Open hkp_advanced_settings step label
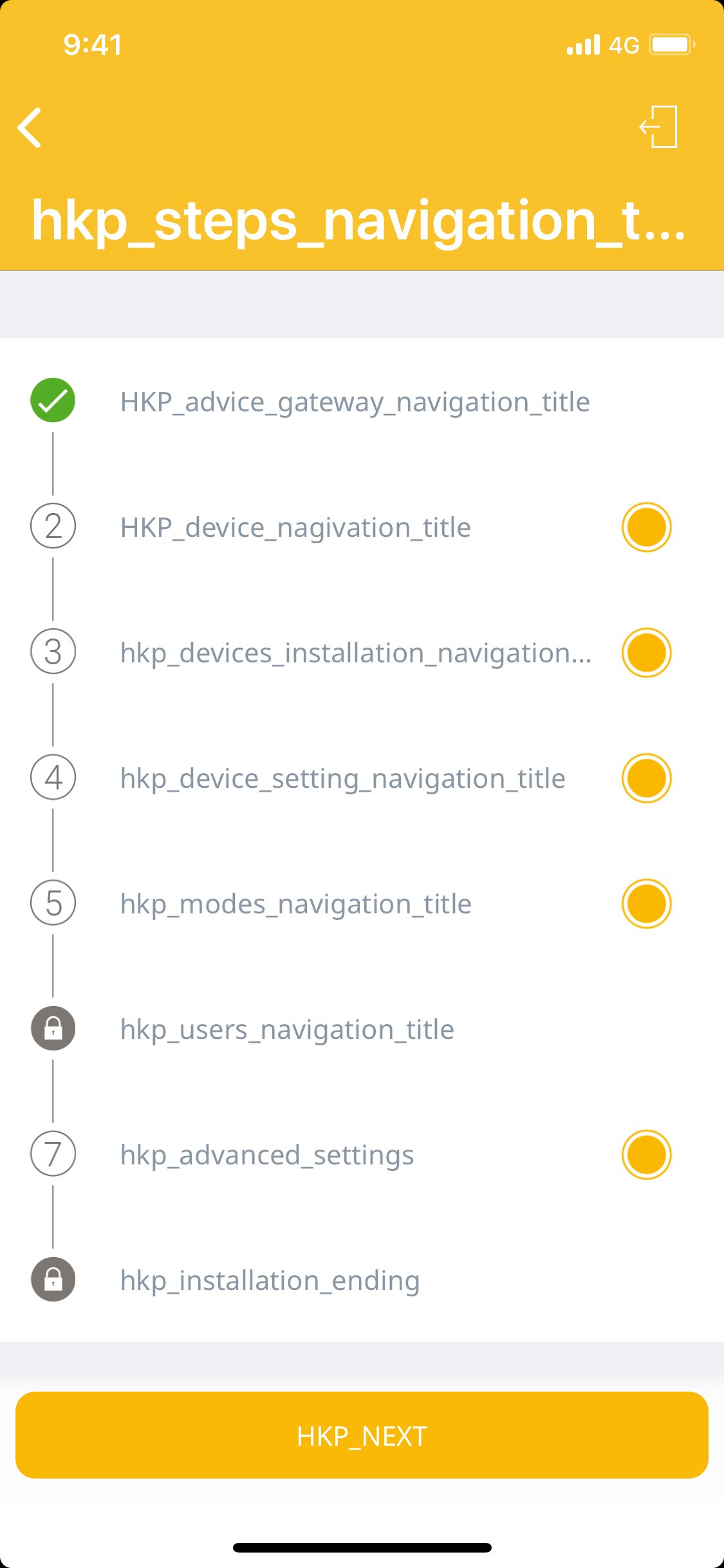The height and width of the screenshot is (1568, 724). tap(266, 1155)
